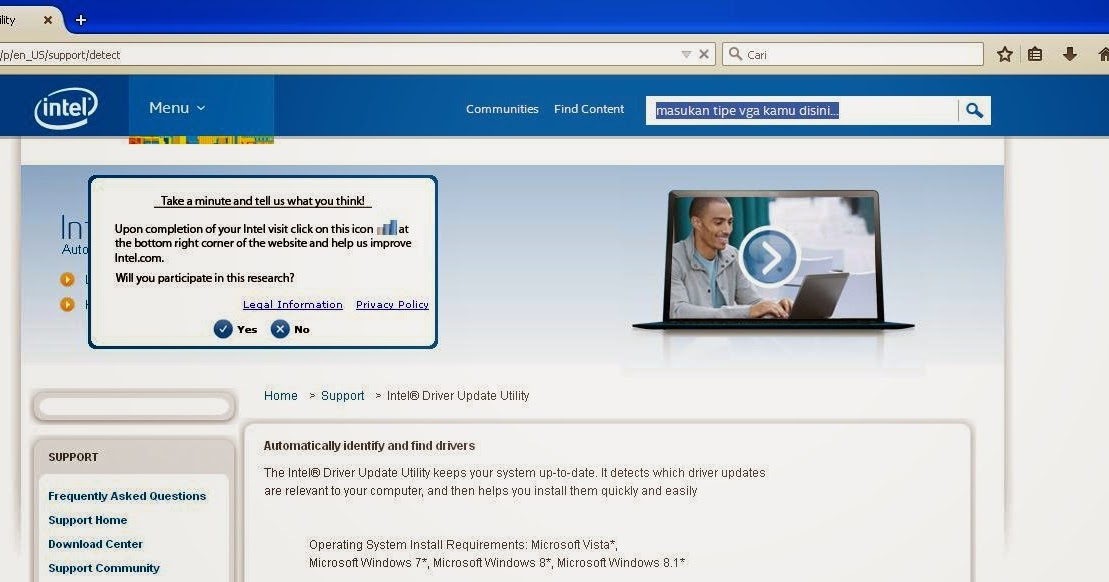Click 'Take a minute and tell us what you think!' title
This screenshot has width=1109, height=582.
tap(262, 201)
